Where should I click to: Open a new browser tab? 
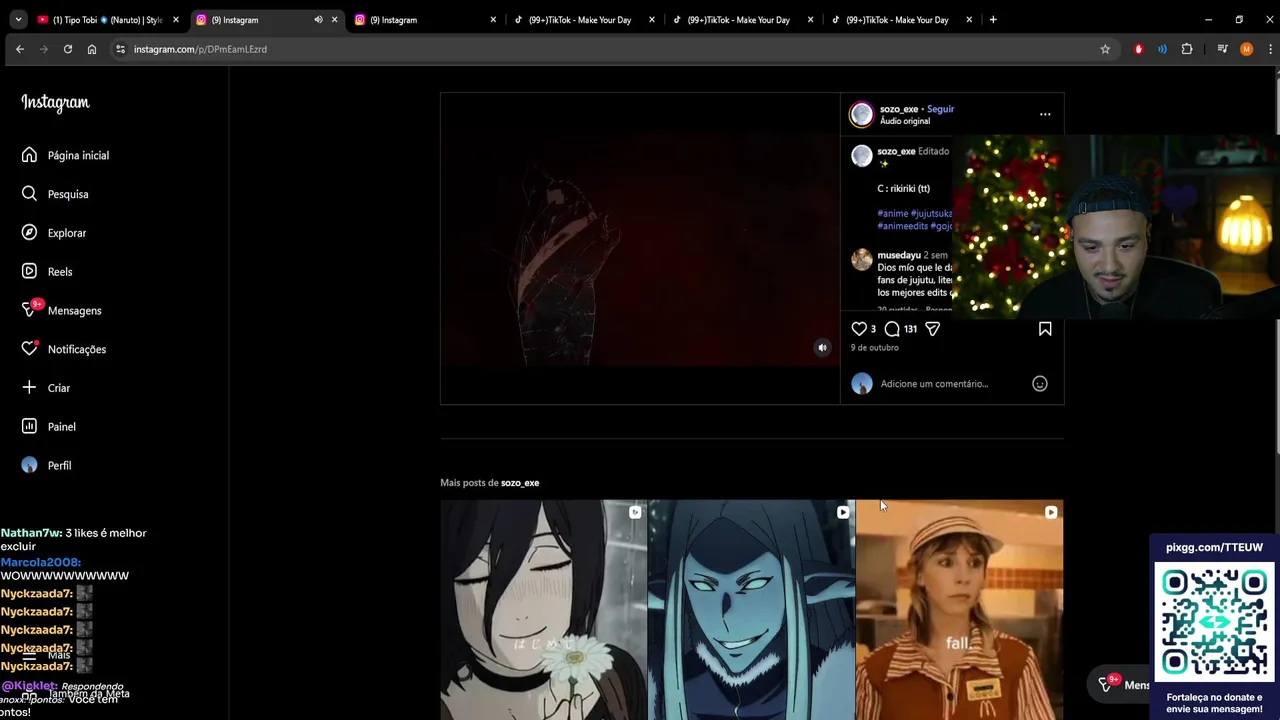click(x=993, y=19)
